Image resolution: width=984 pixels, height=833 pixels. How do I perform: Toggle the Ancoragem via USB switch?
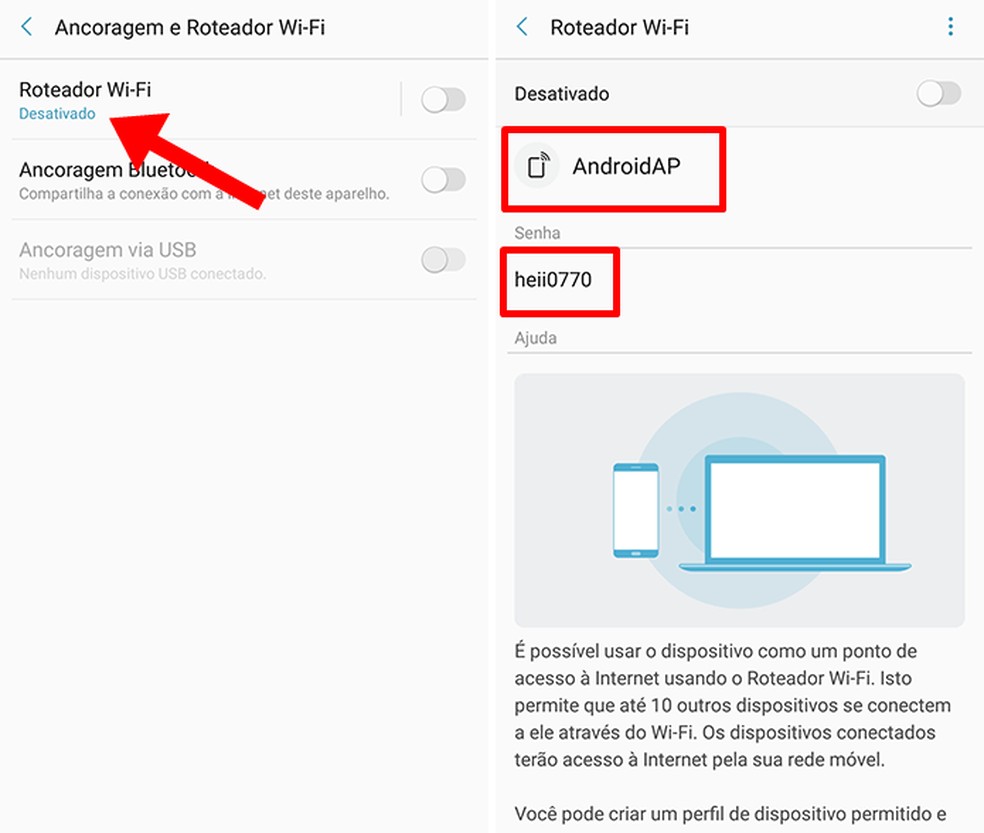443,260
